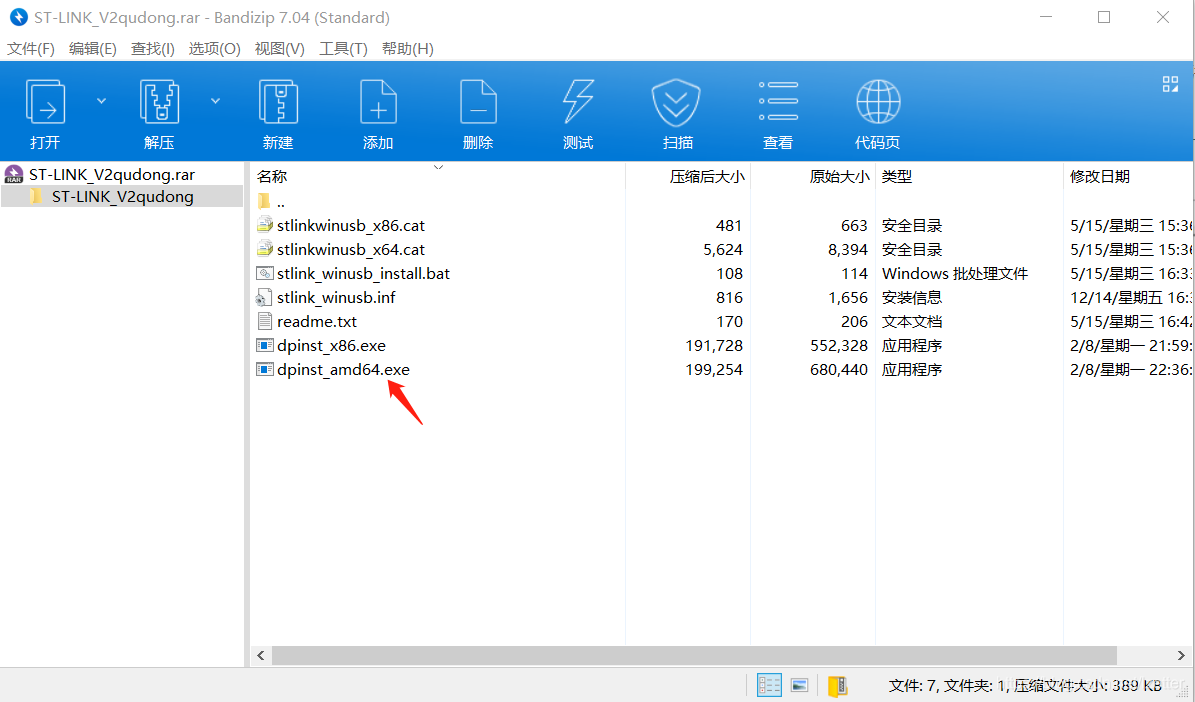Image resolution: width=1195 pixels, height=702 pixels.
Task: Select file stlink_winusb.inf
Action: (336, 297)
